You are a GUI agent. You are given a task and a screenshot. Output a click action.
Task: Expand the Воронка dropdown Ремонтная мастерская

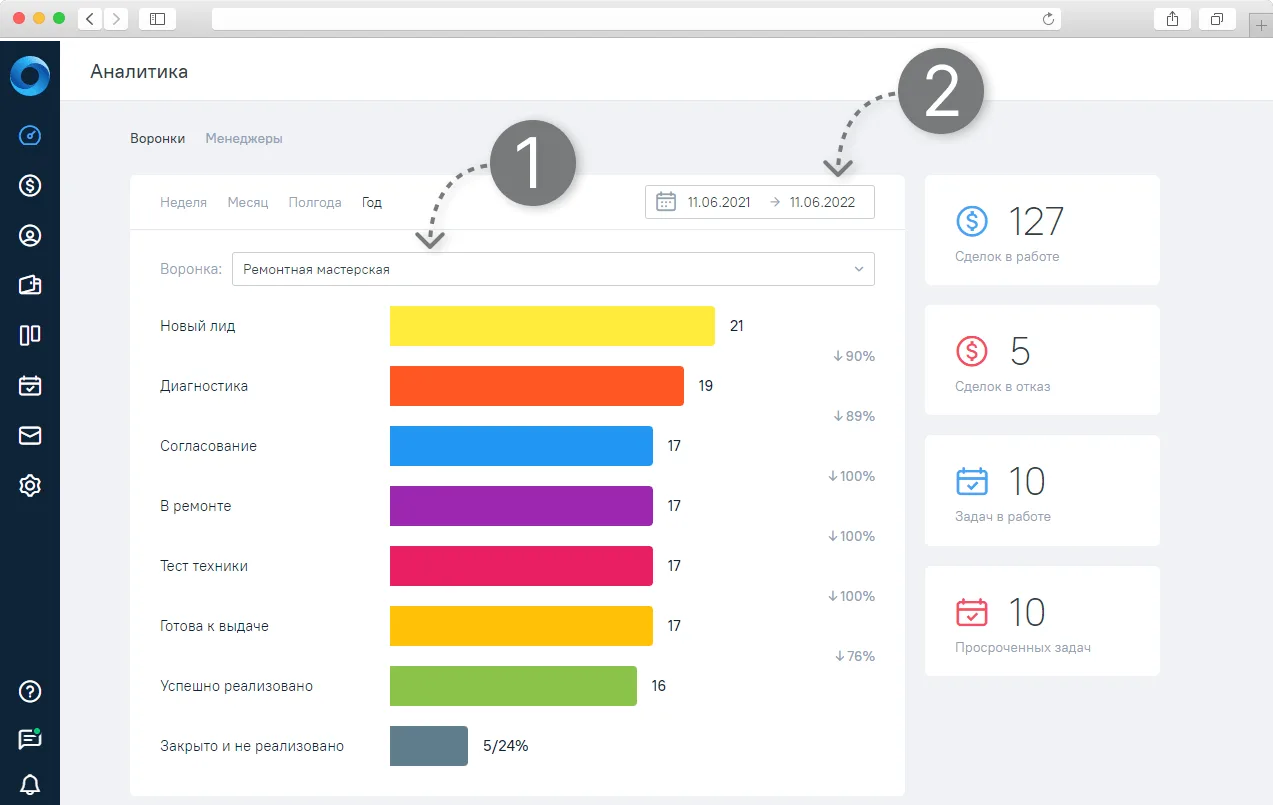pyautogui.click(x=553, y=269)
